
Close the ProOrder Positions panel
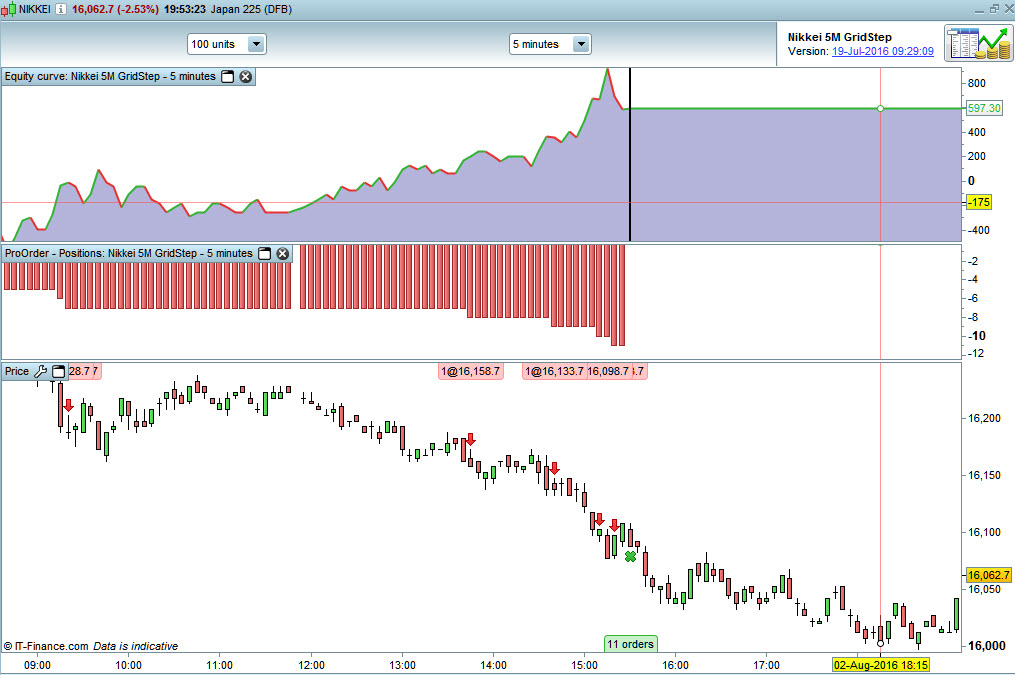tap(283, 254)
